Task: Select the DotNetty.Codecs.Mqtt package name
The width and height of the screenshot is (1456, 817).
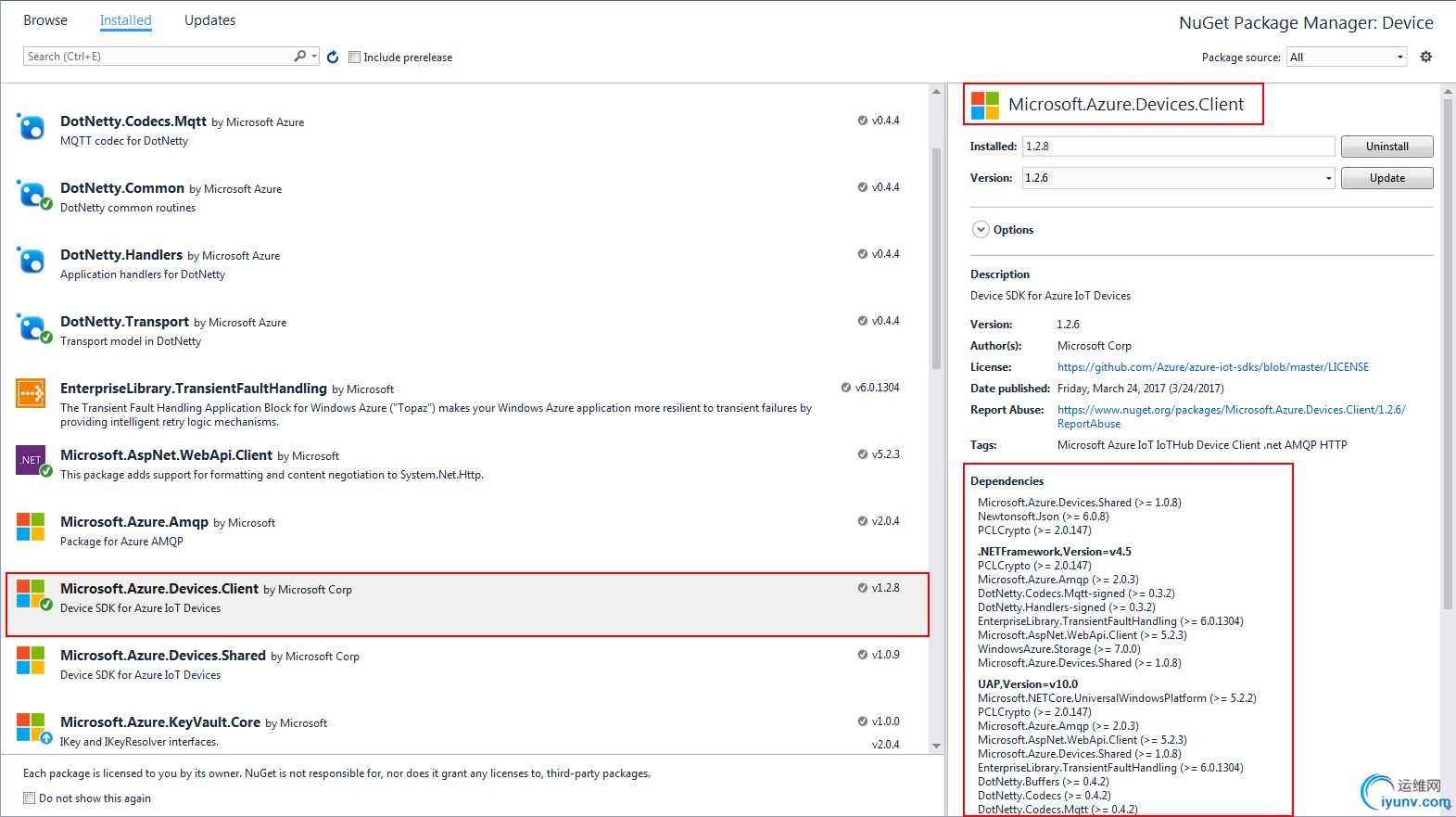Action: [x=133, y=121]
